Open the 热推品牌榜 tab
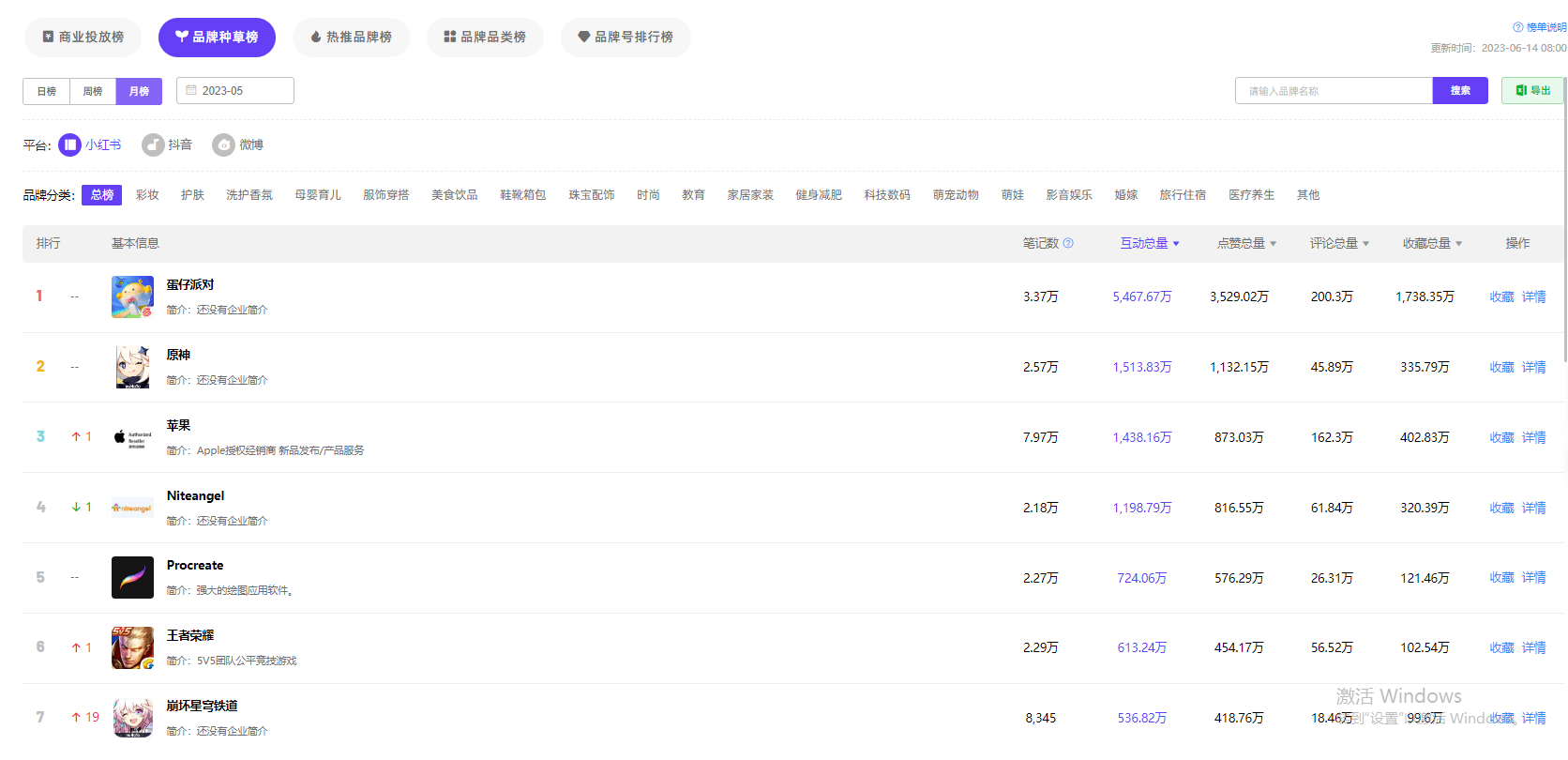This screenshot has width=1568, height=760. click(351, 37)
